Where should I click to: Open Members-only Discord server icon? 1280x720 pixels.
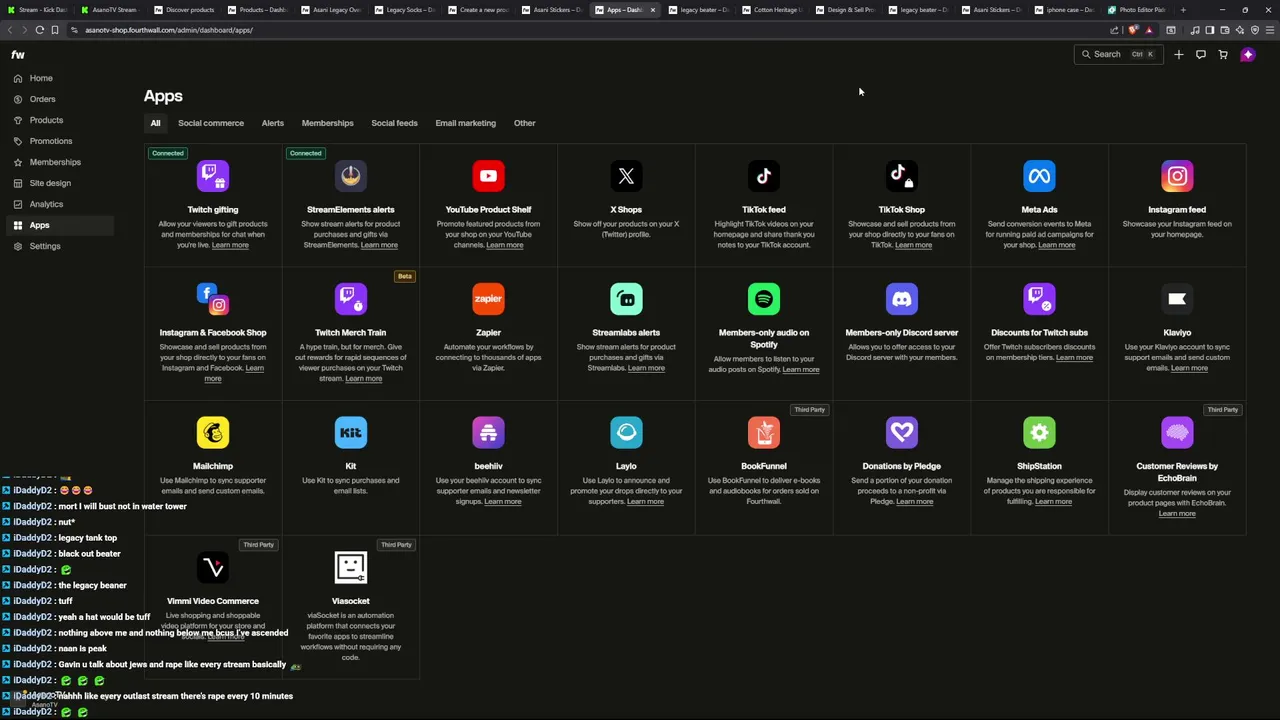(901, 299)
